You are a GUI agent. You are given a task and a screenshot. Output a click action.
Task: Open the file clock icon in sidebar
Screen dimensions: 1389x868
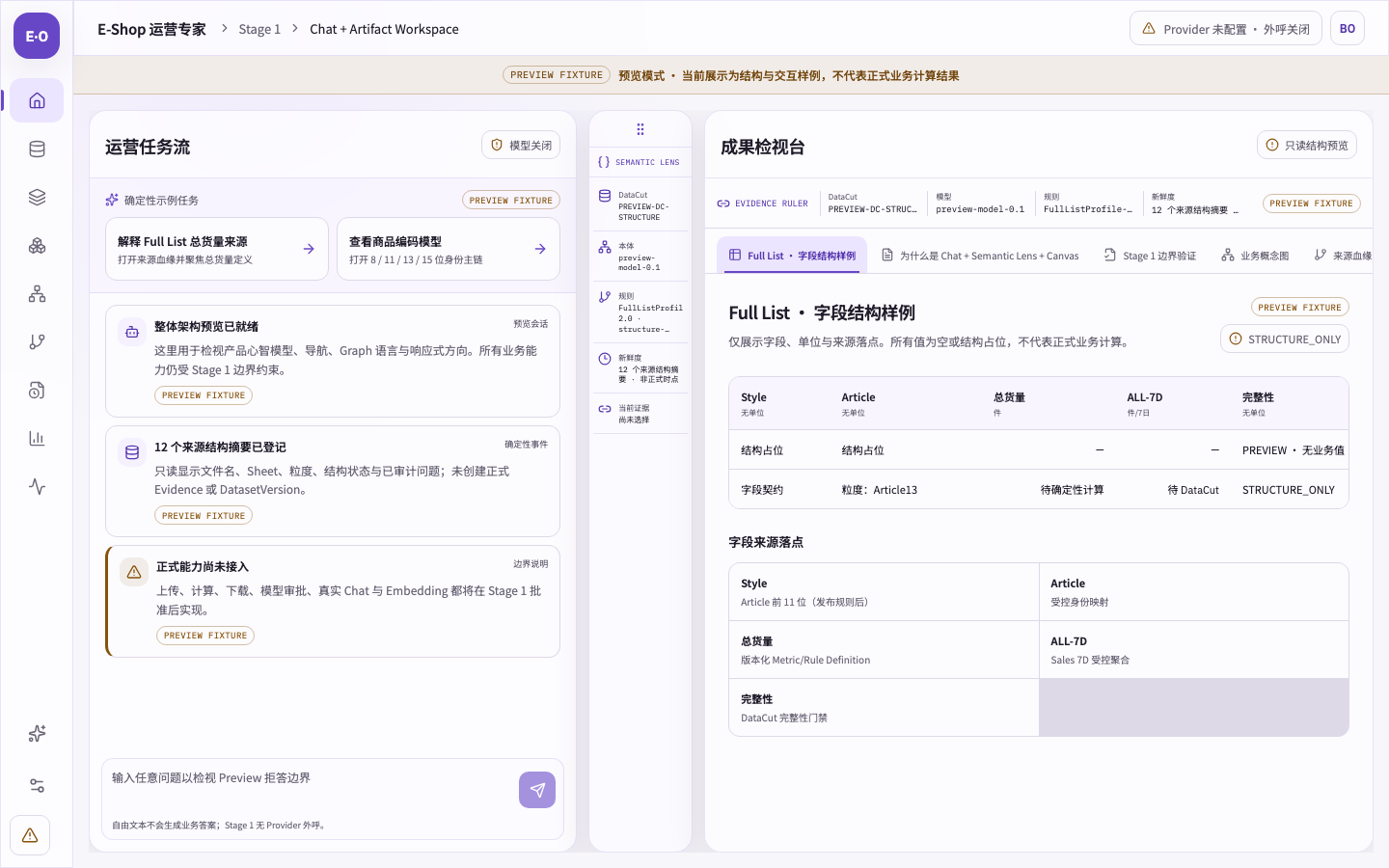tap(37, 390)
